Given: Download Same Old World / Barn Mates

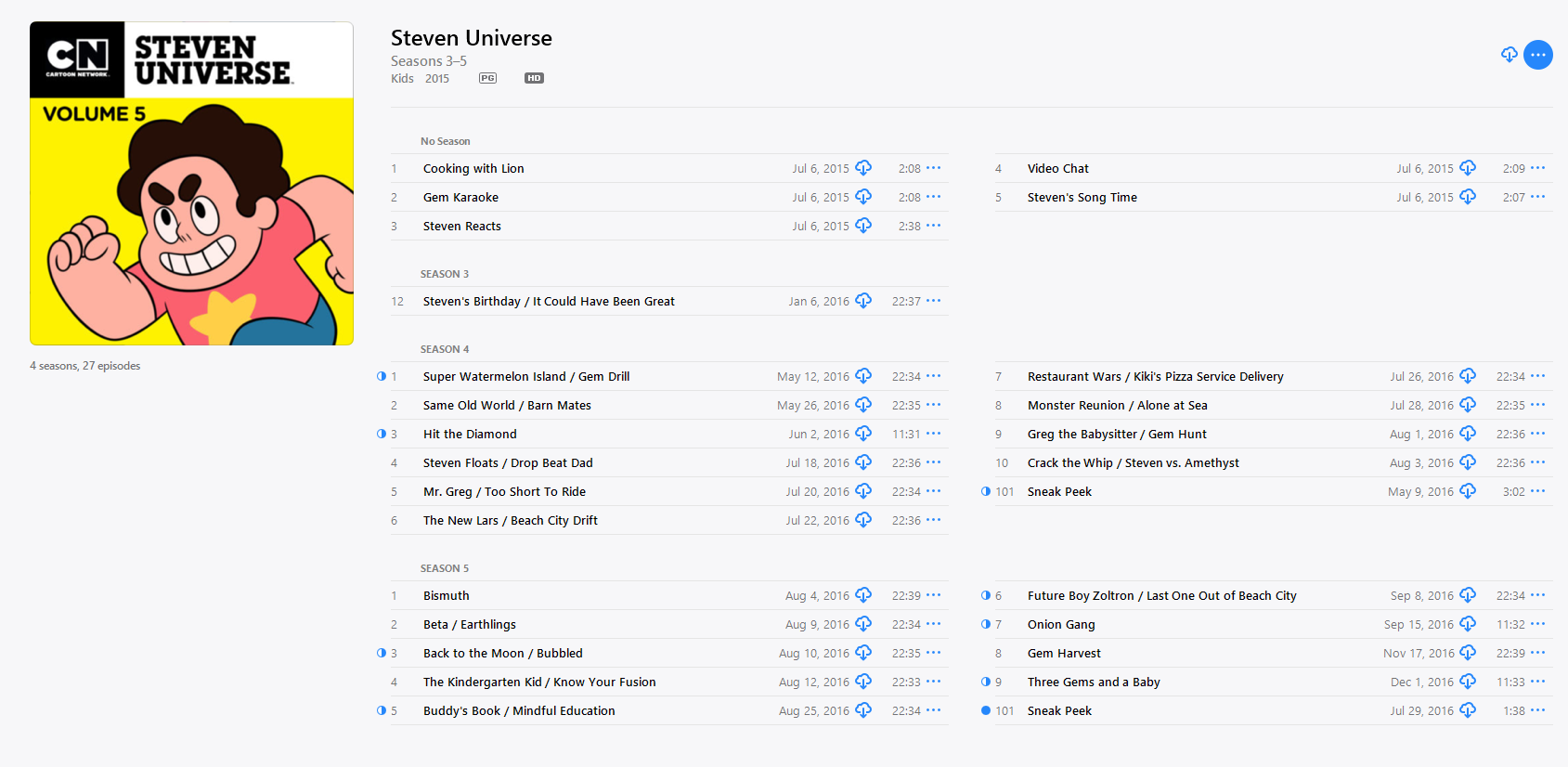Looking at the screenshot, I should tap(863, 405).
